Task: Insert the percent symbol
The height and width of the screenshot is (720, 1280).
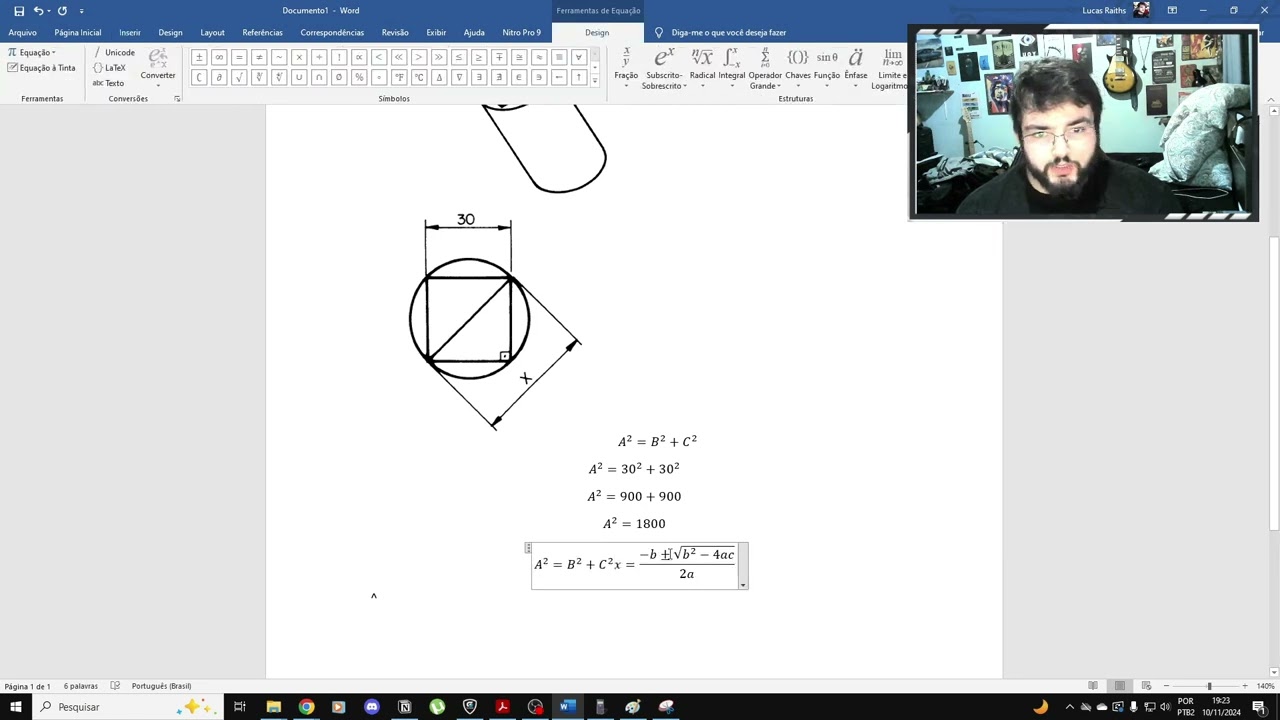Action: pyautogui.click(x=359, y=77)
